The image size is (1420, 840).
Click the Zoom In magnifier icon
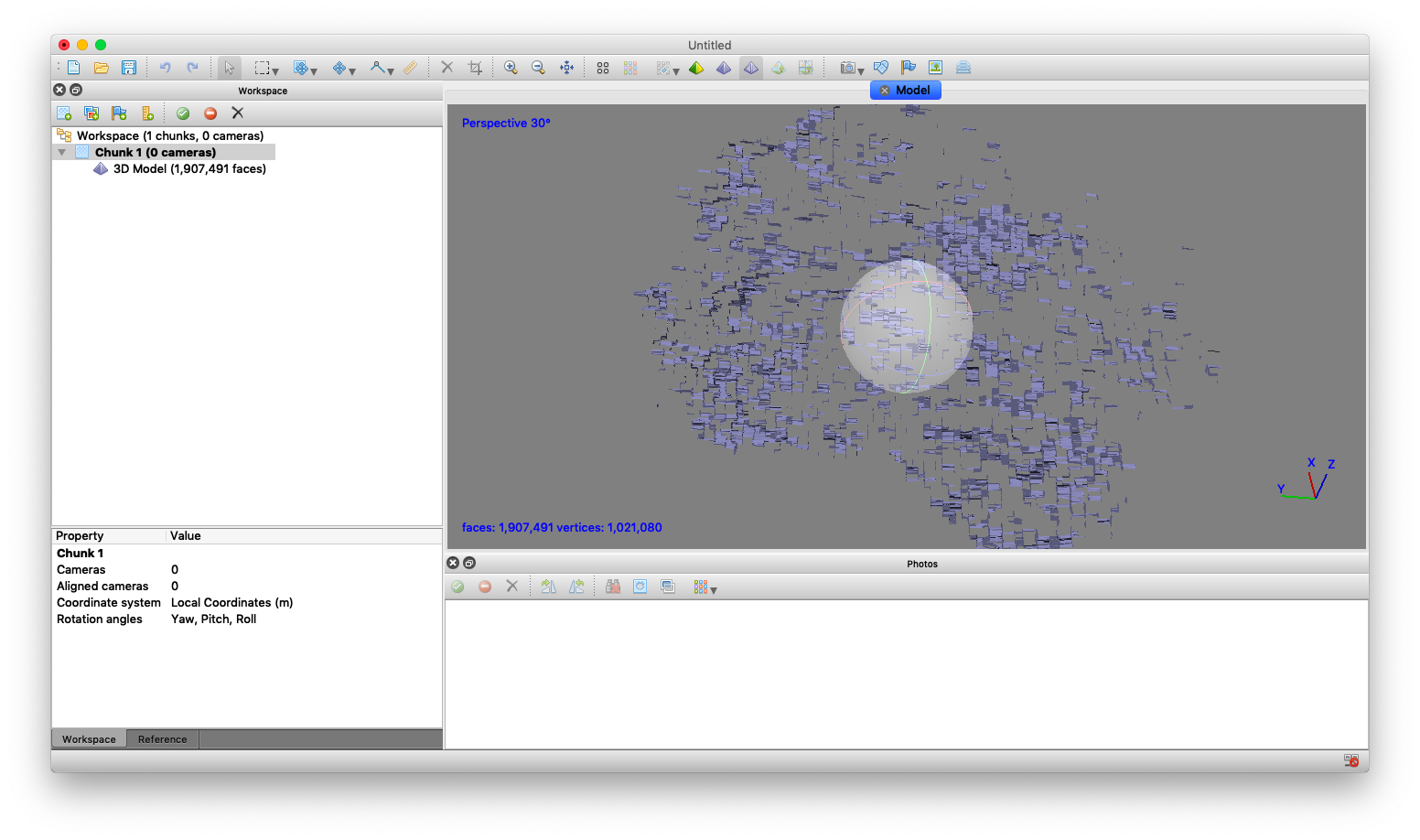tap(511, 68)
